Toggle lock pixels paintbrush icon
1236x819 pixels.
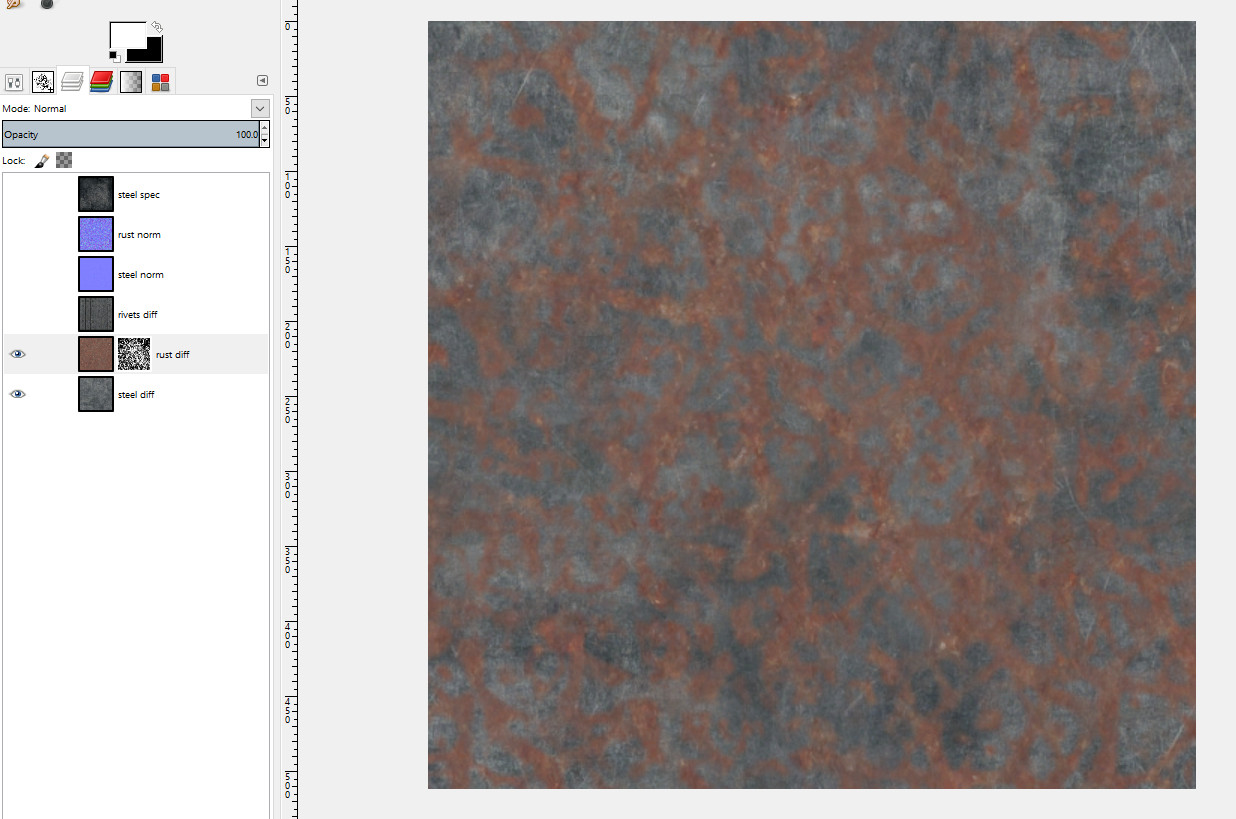click(42, 160)
